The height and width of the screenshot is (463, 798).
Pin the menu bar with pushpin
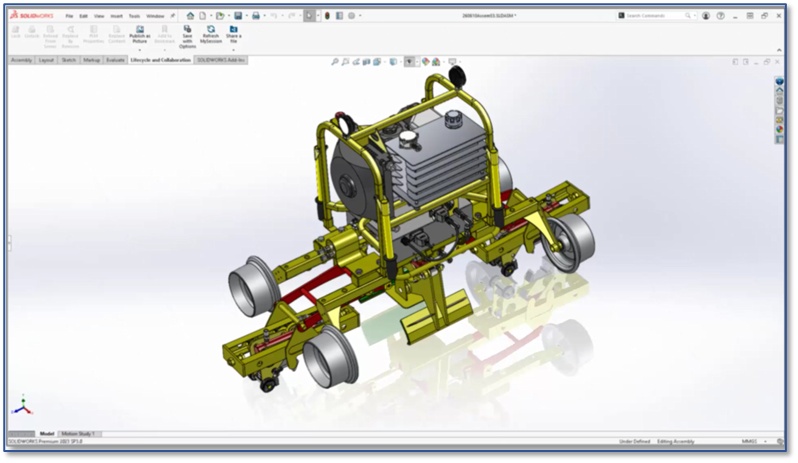tap(173, 16)
